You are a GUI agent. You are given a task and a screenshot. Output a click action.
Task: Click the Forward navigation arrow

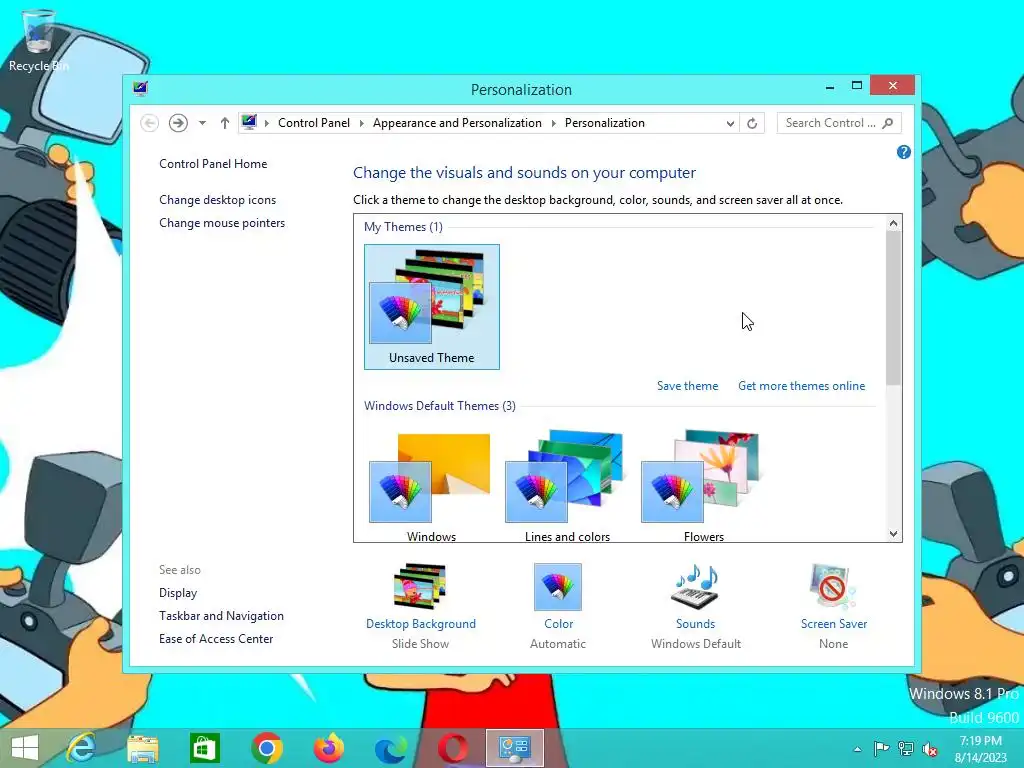tap(178, 123)
